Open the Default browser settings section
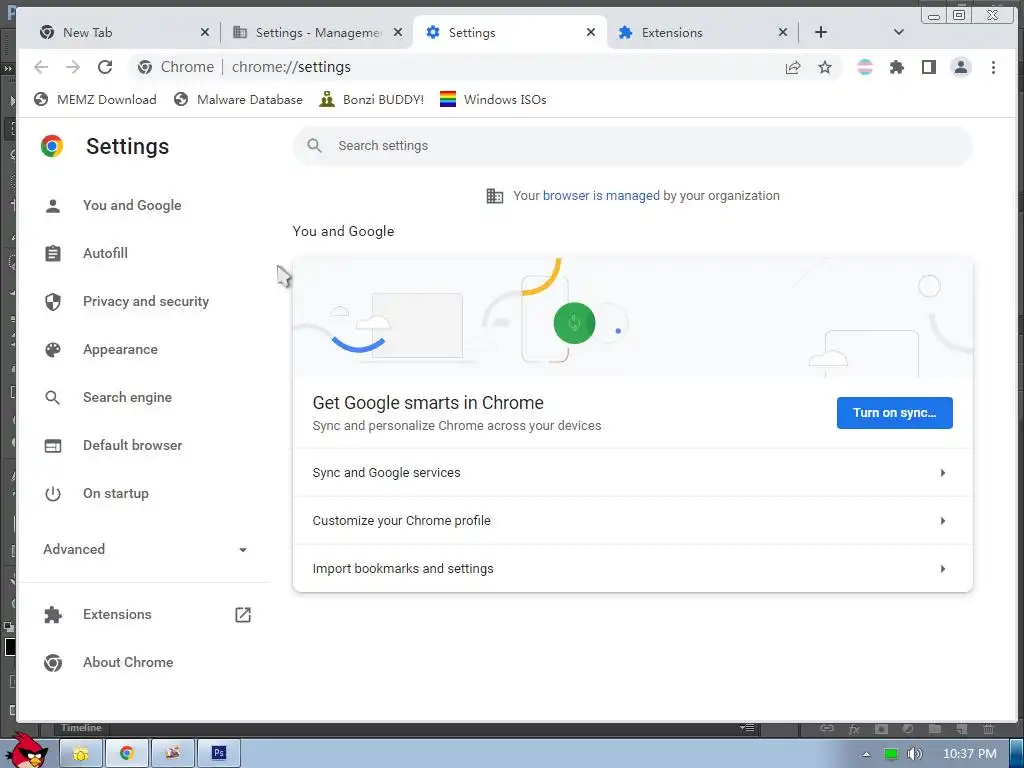 click(x=133, y=445)
